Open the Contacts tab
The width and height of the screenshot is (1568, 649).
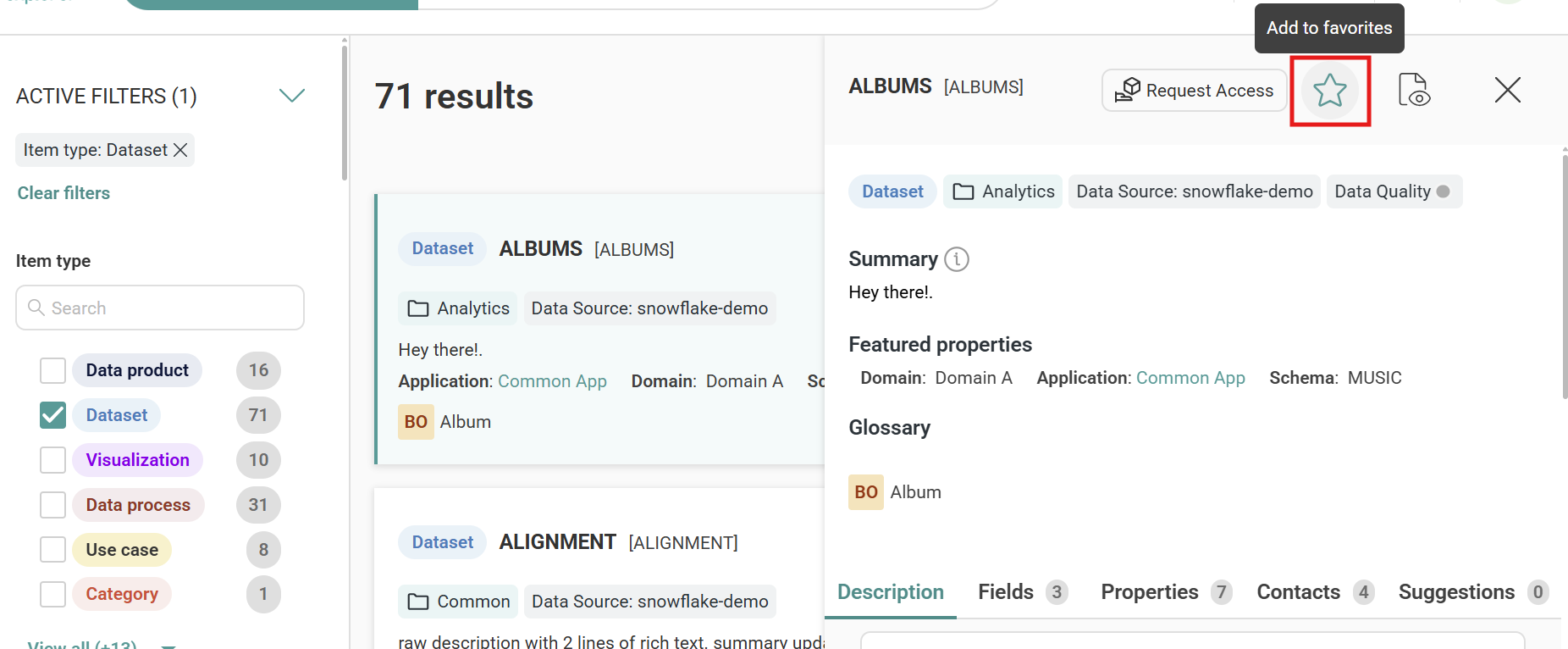[x=1298, y=591]
